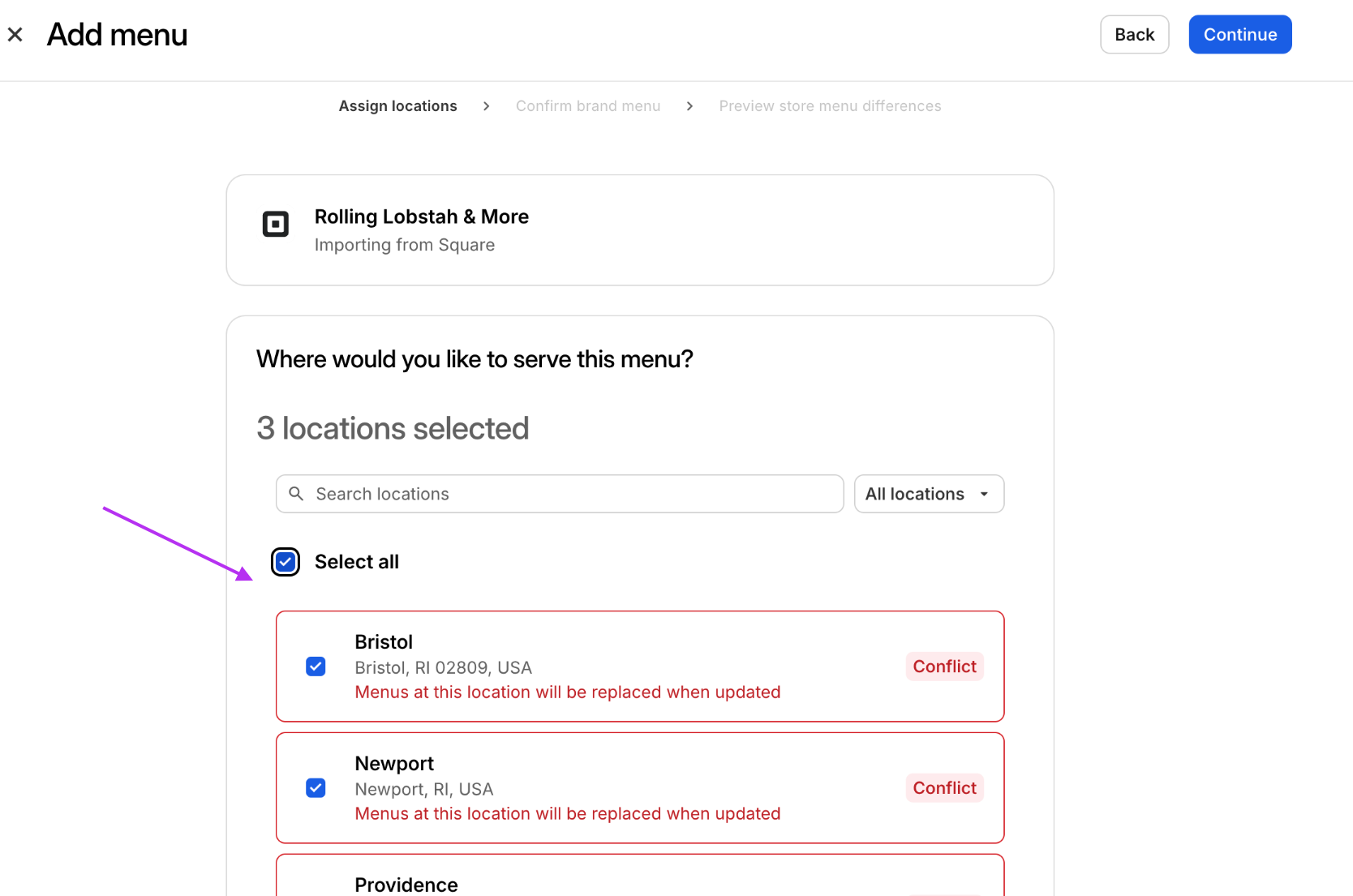The width and height of the screenshot is (1353, 896).
Task: Go to Preview store menu differences step
Action: coord(830,106)
